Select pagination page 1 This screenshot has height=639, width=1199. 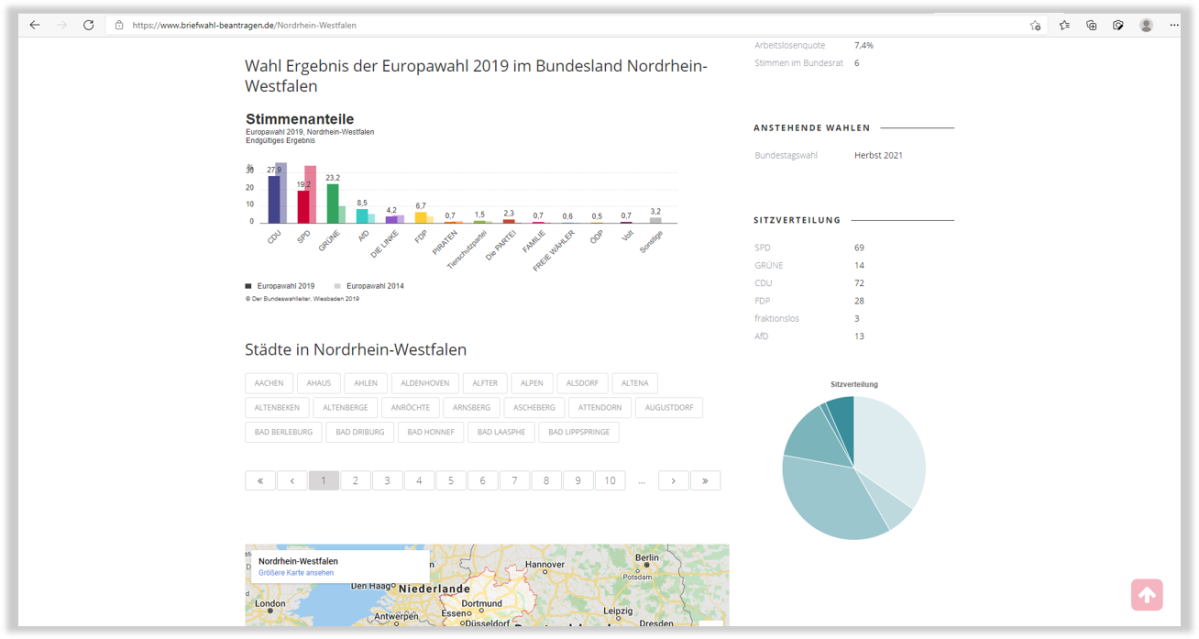coord(323,481)
